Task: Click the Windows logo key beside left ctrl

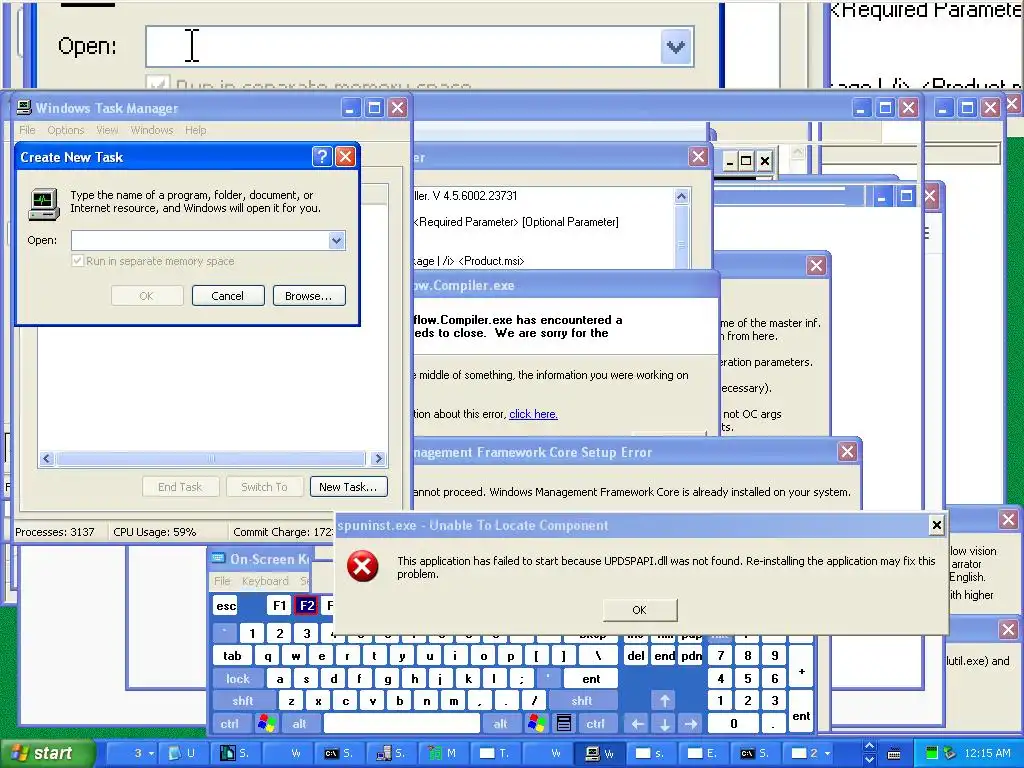Action: click(266, 724)
